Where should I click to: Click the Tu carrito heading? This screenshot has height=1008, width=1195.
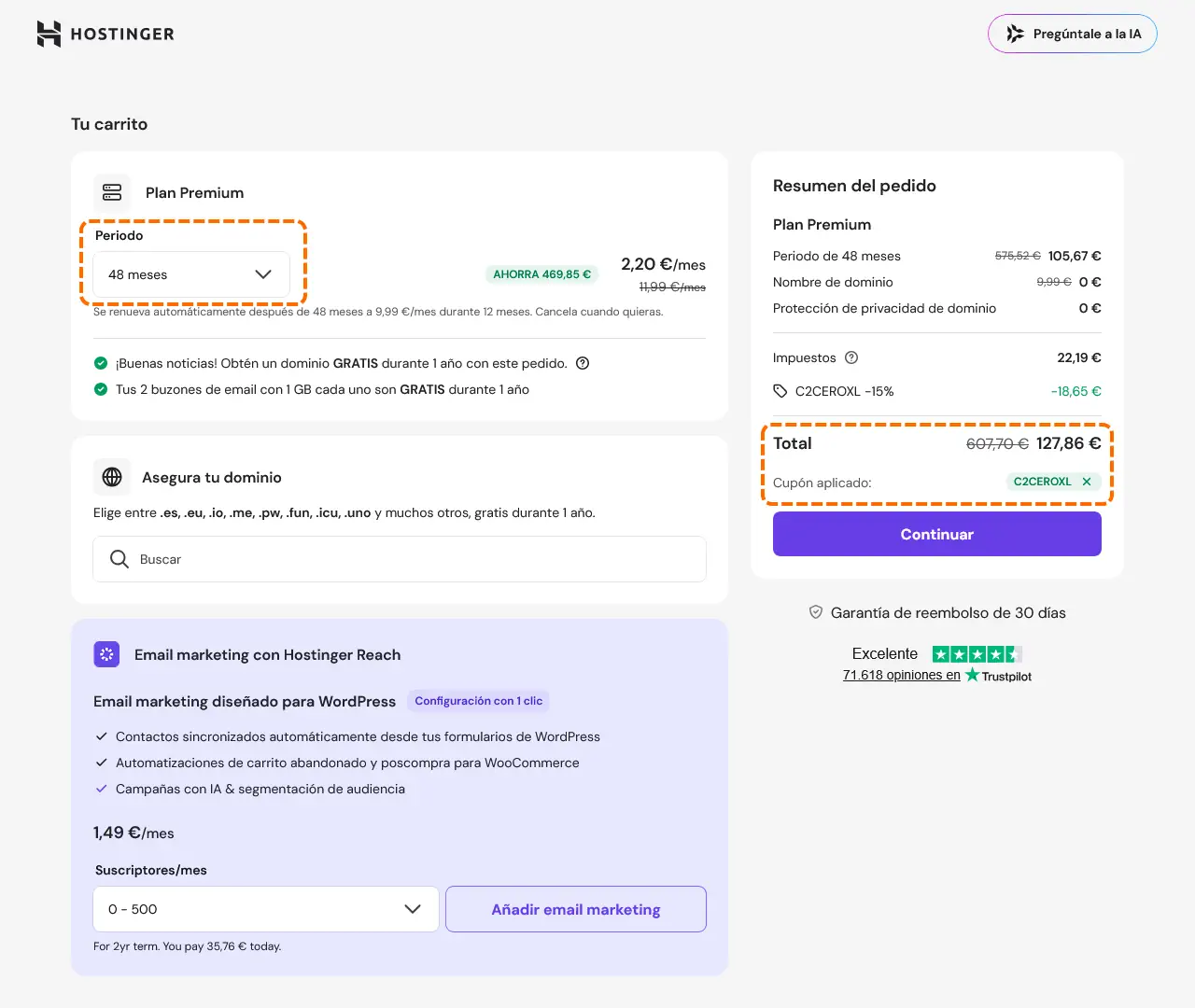(109, 124)
